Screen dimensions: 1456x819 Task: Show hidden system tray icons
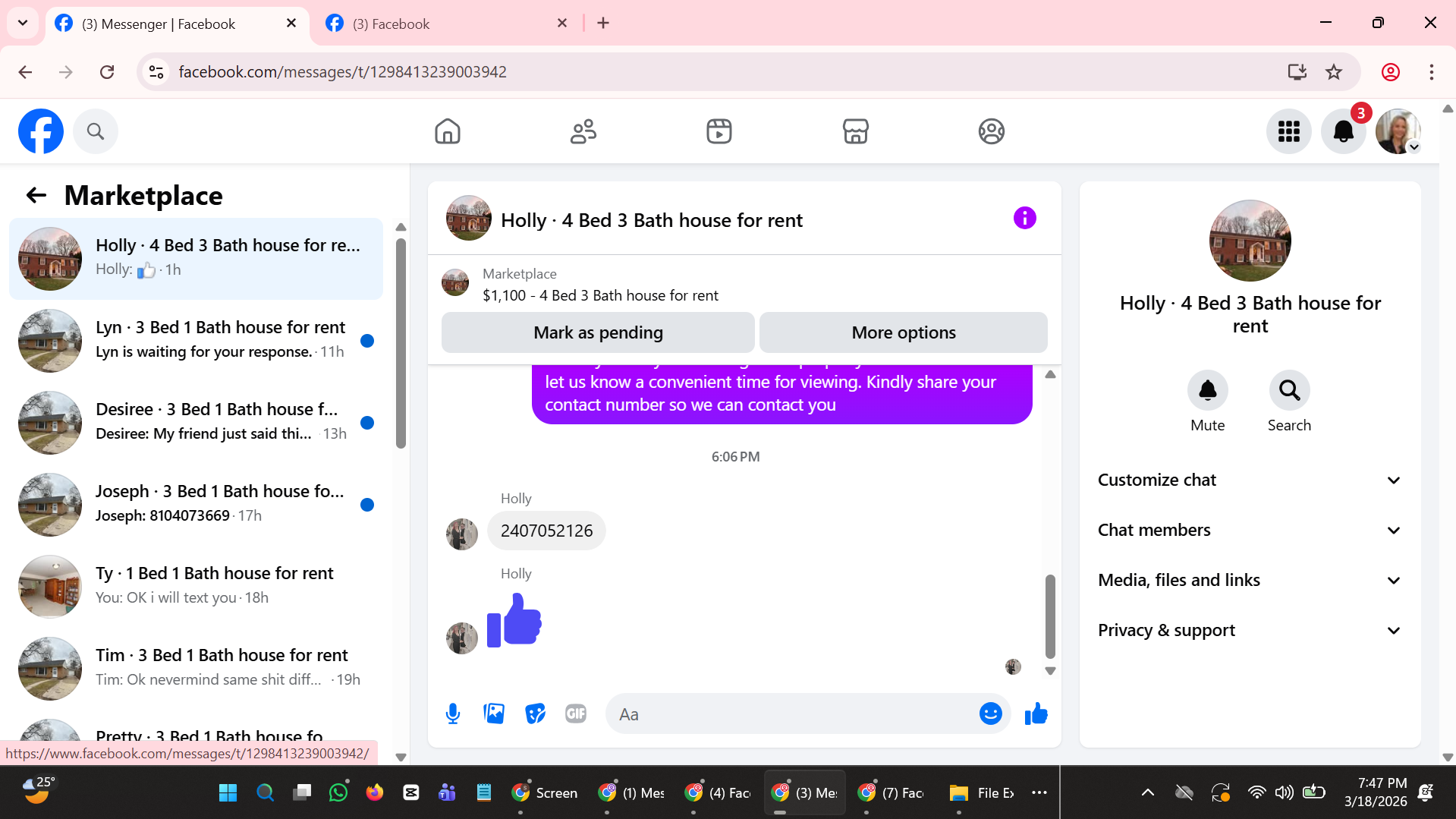click(1147, 792)
